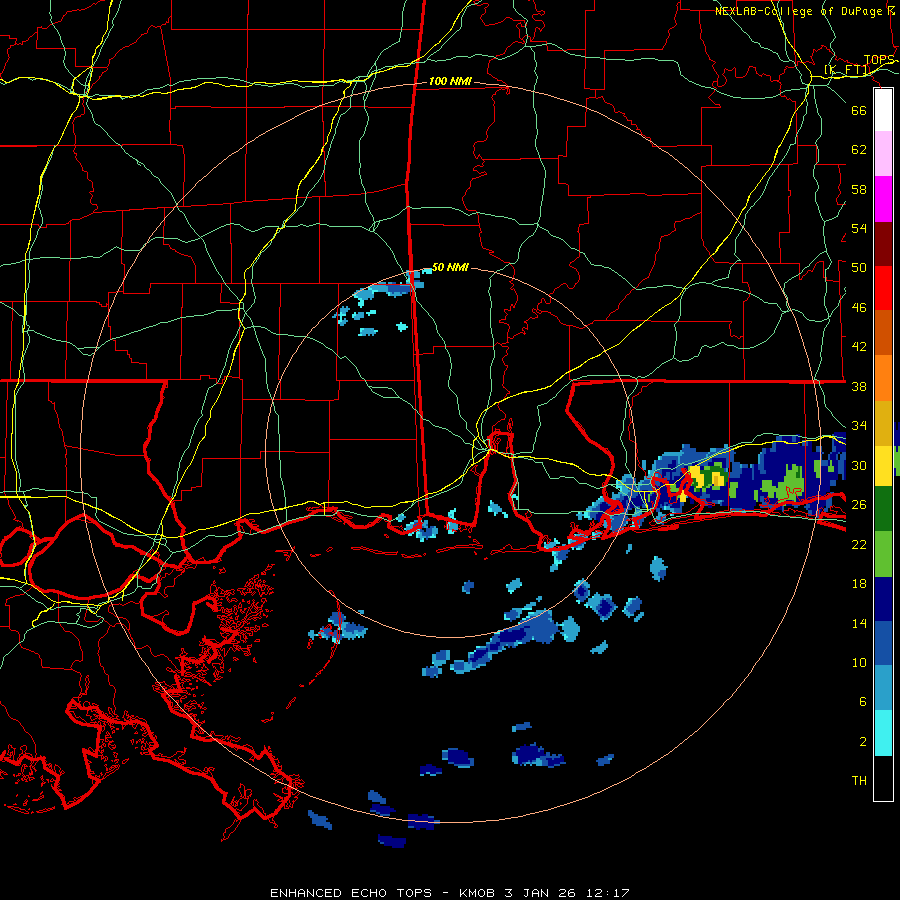Click the "50 NMI" range ring label
This screenshot has width=900, height=900.
coord(450,267)
